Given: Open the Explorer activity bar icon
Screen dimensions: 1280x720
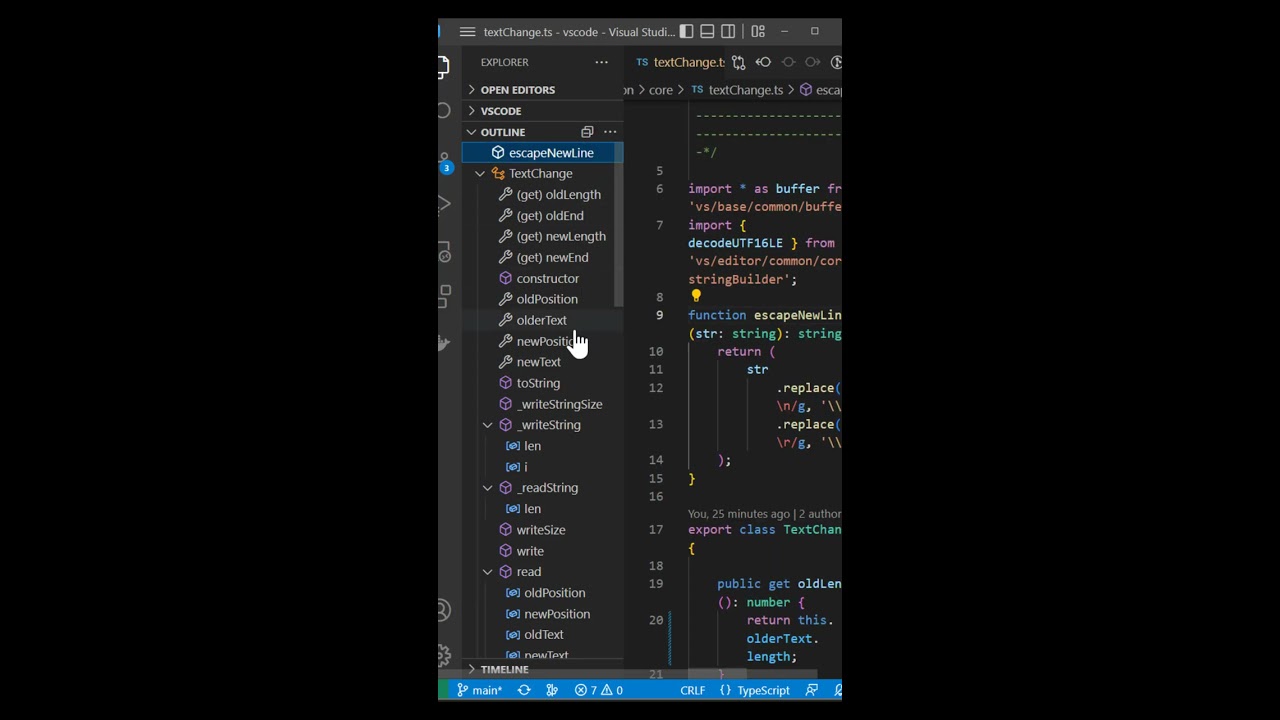Looking at the screenshot, I should point(444,67).
